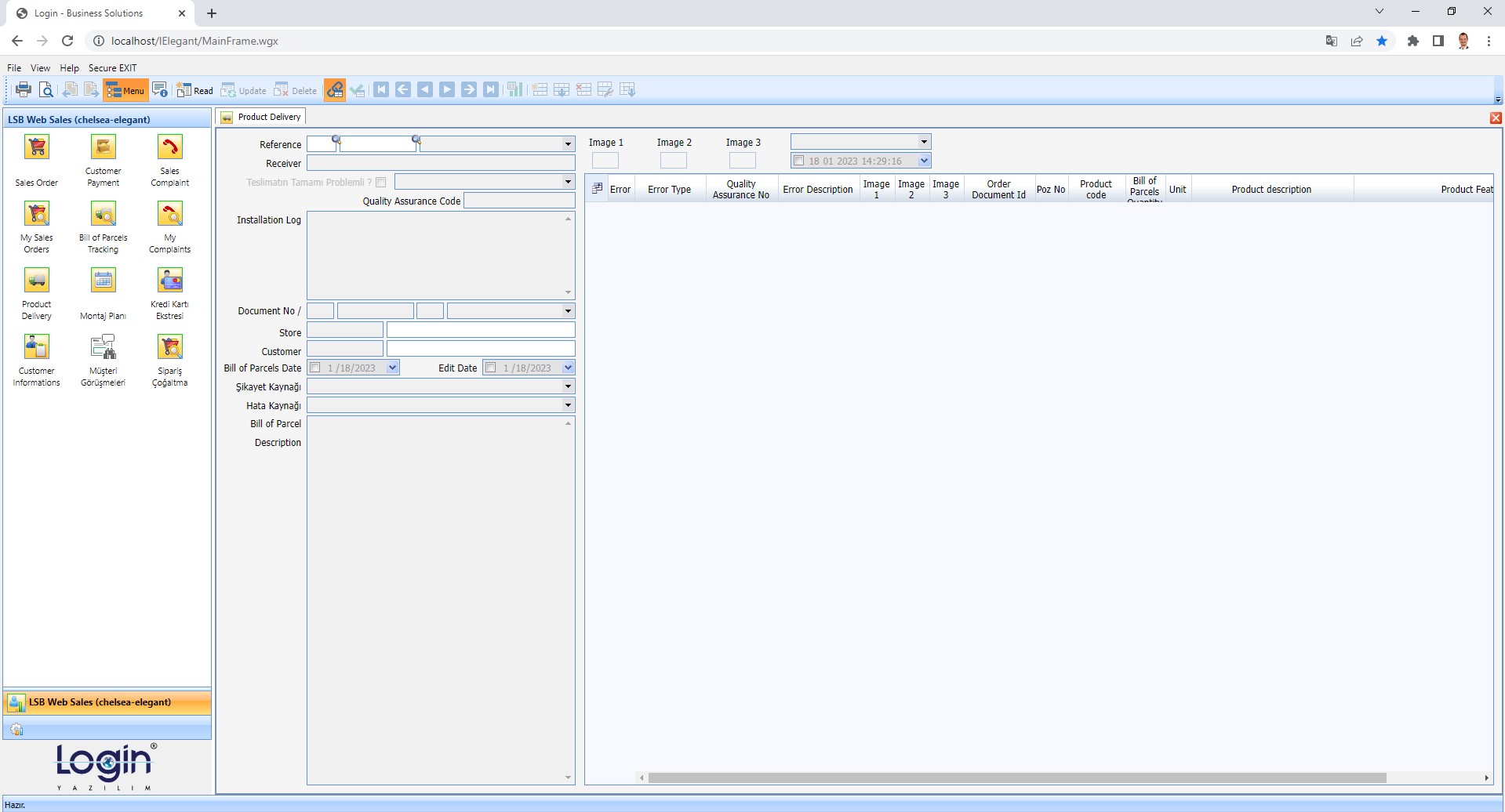Open the Montaj Planı module
The height and width of the screenshot is (812, 1505).
click(x=103, y=280)
